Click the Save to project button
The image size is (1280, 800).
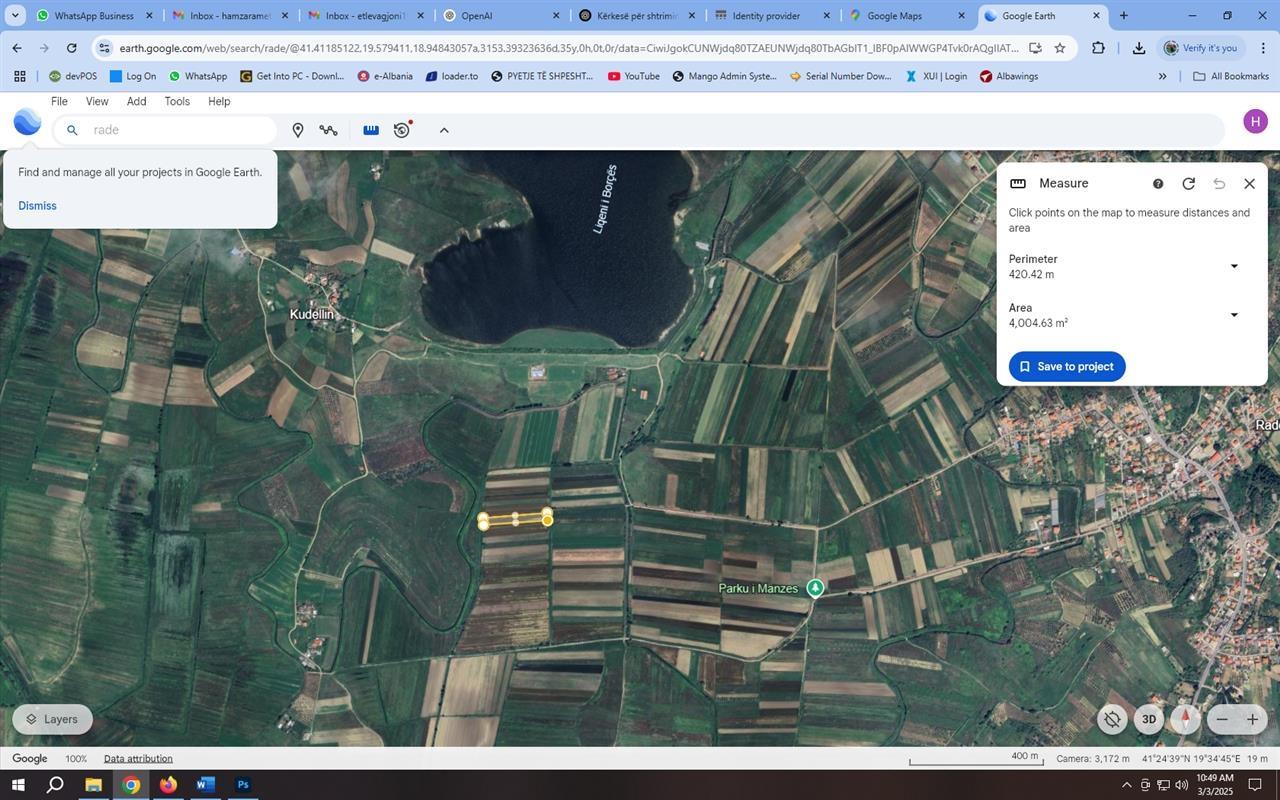1066,366
